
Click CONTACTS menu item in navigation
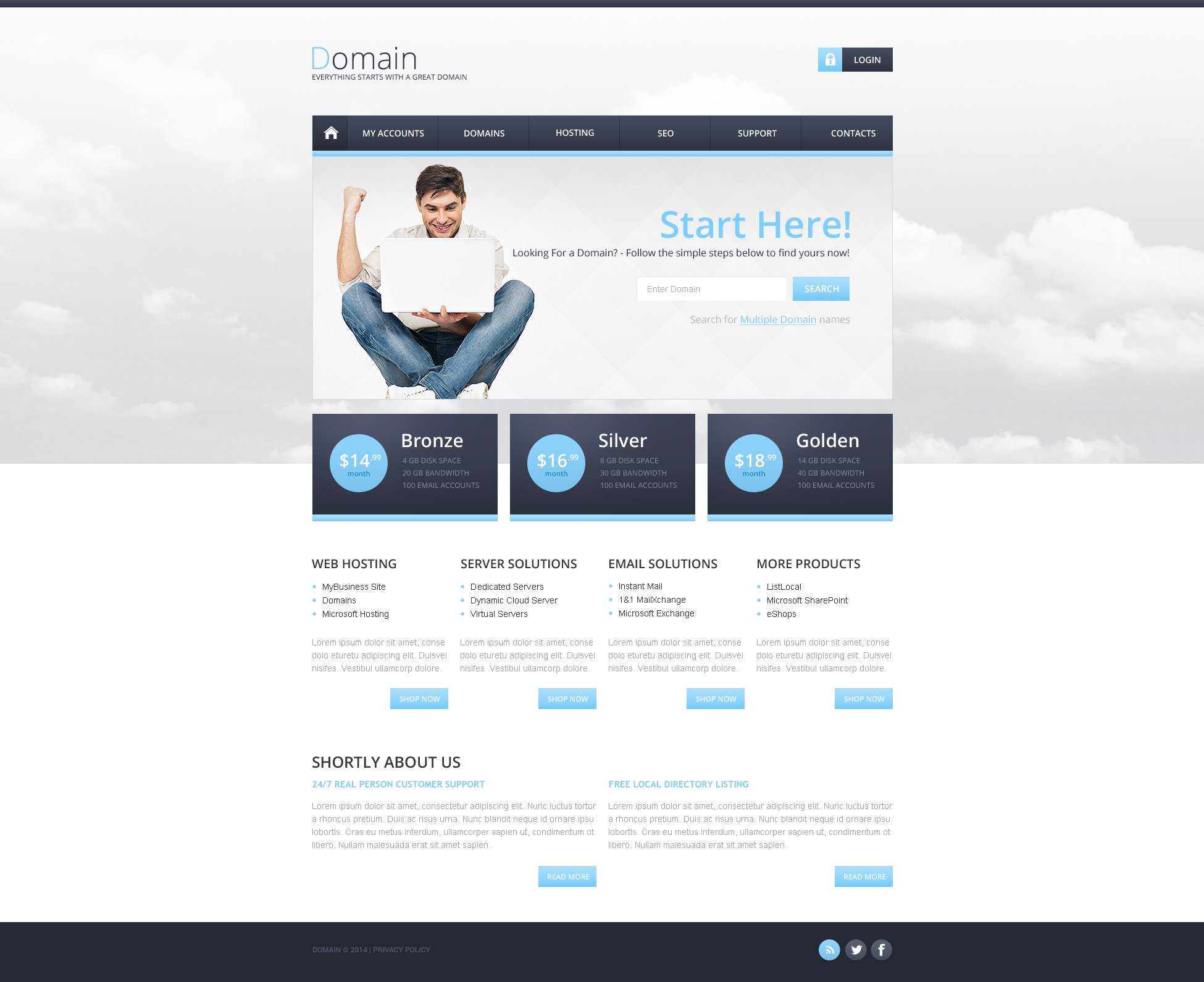pyautogui.click(x=852, y=132)
